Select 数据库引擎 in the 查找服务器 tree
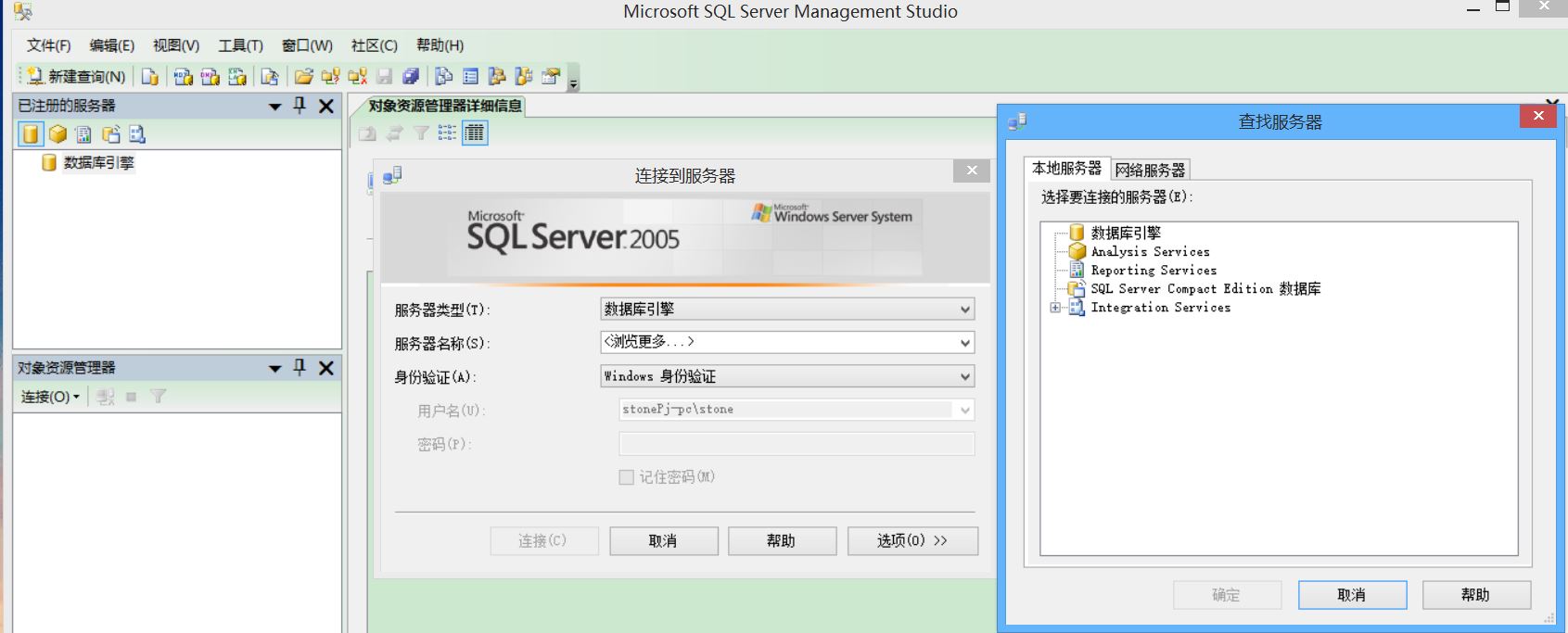This screenshot has height=633, width=1568. tap(1126, 234)
